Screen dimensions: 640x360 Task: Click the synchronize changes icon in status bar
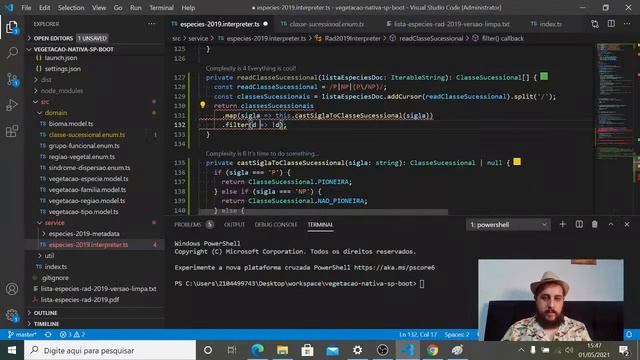(48, 334)
